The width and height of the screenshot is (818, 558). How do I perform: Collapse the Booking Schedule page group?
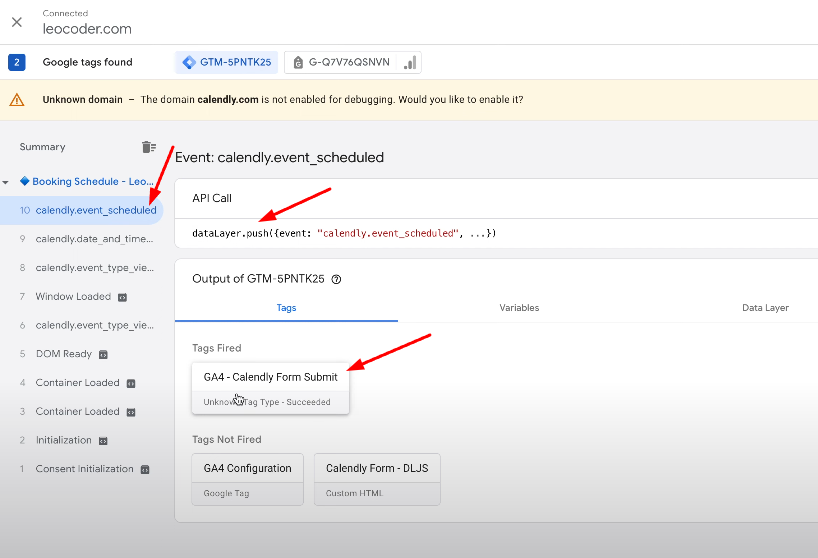[6, 183]
